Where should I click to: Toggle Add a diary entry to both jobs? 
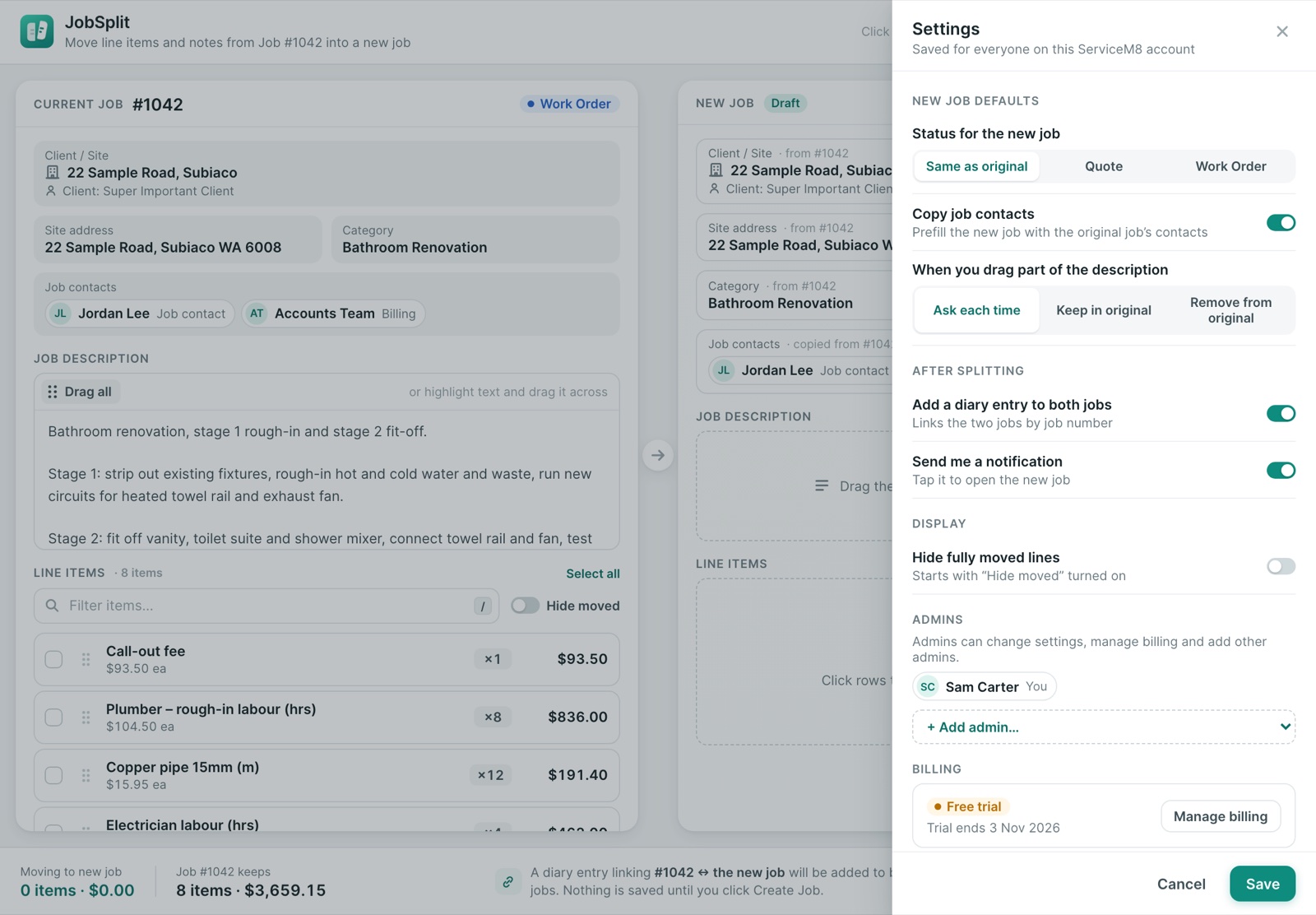1281,413
